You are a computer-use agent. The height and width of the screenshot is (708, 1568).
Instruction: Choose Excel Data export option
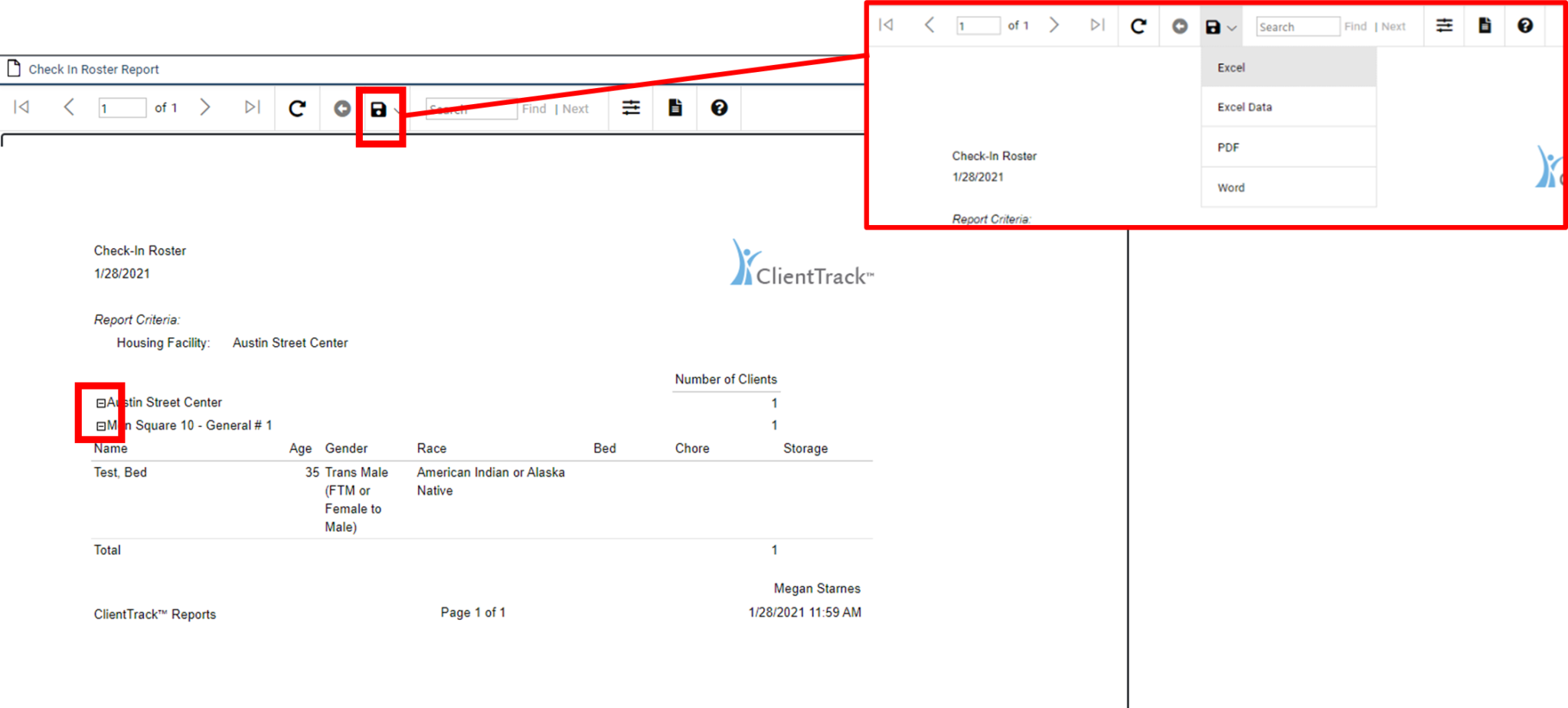click(1244, 107)
